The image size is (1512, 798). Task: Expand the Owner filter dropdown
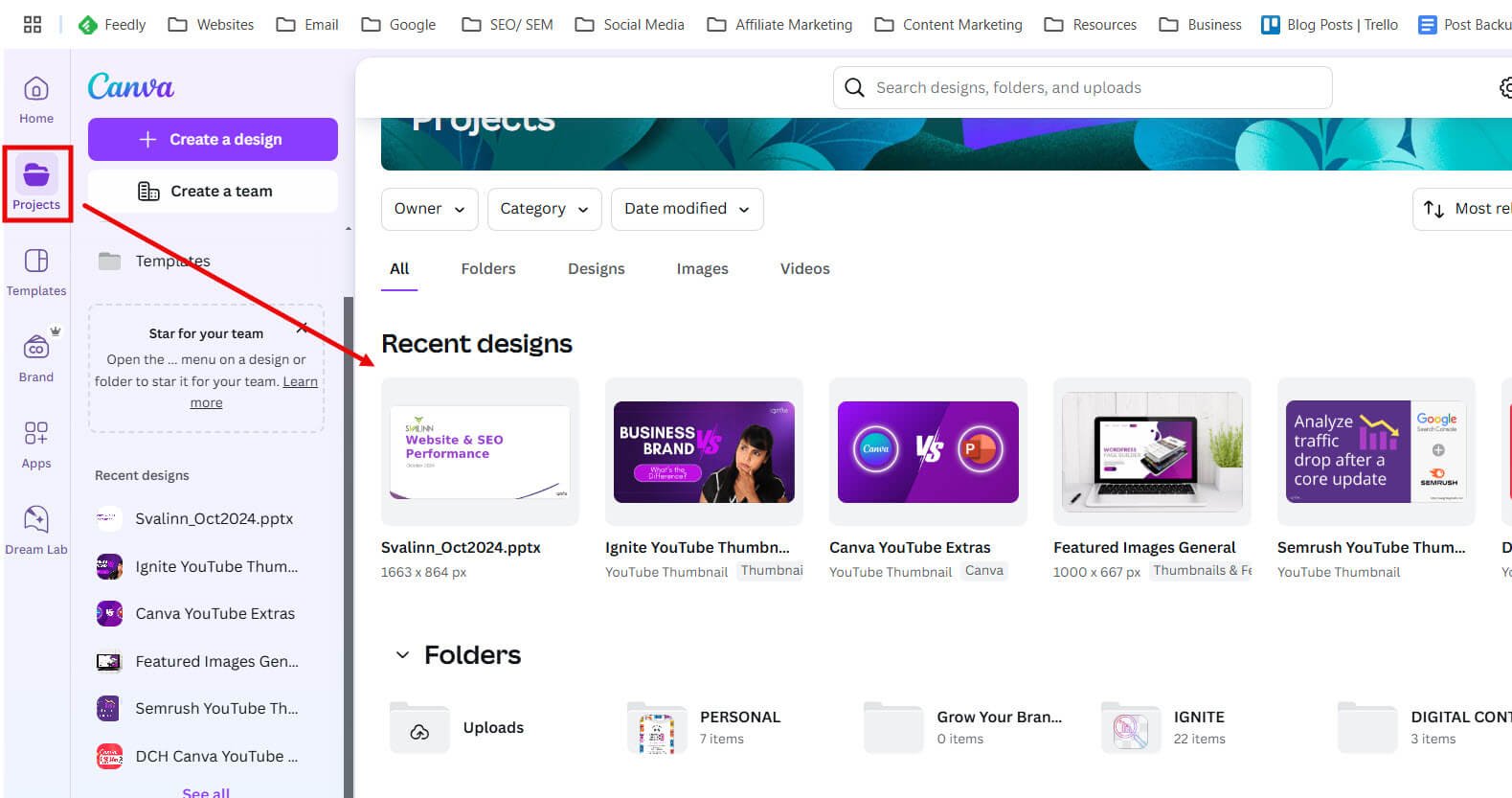point(429,209)
